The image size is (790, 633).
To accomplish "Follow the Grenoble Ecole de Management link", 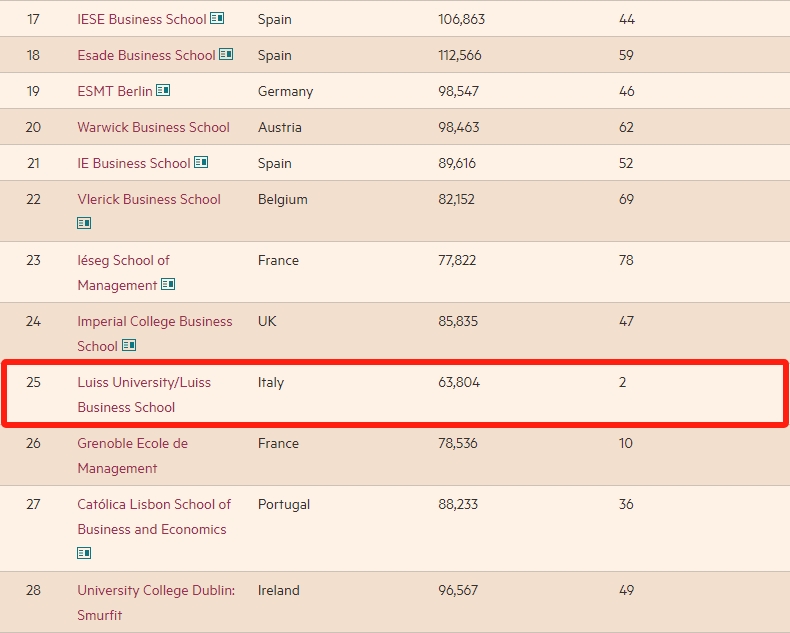I will point(133,456).
